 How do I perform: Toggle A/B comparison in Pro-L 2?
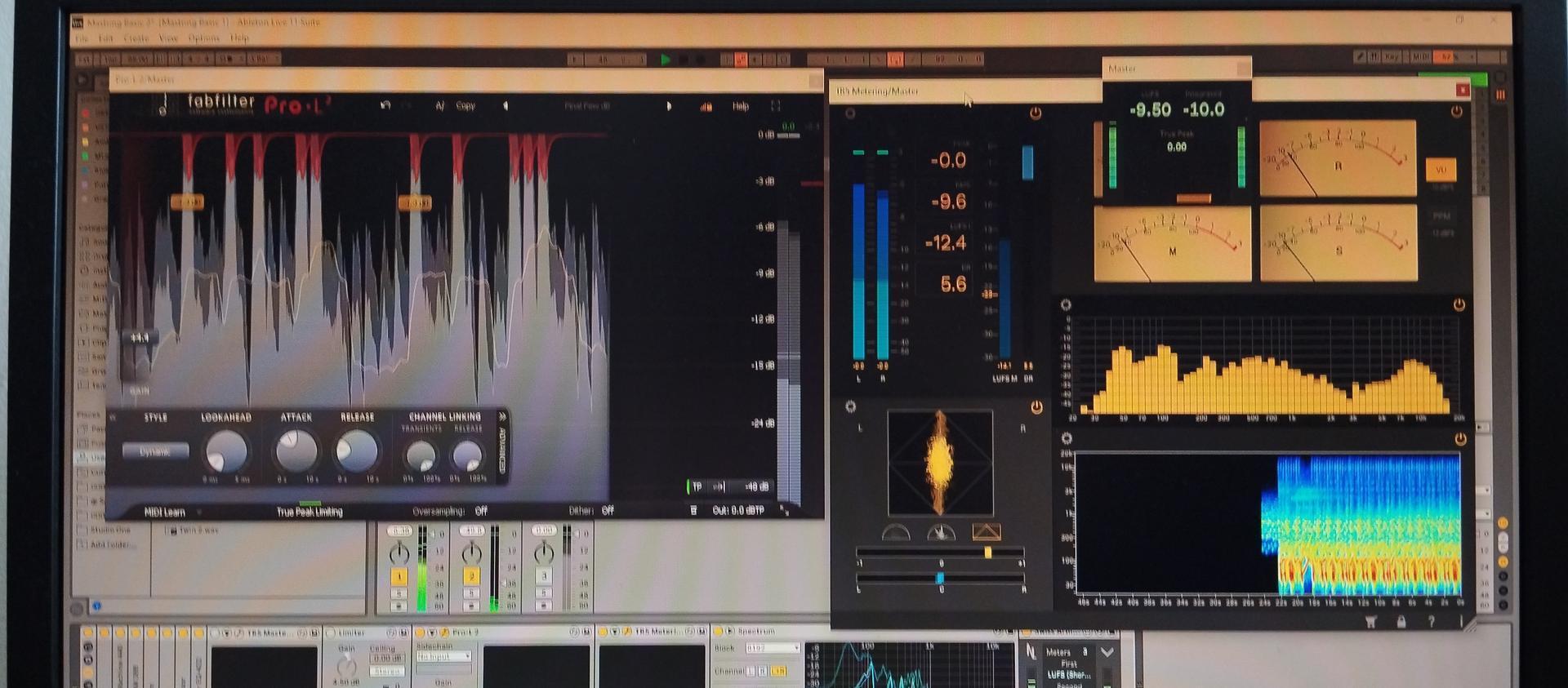click(440, 105)
